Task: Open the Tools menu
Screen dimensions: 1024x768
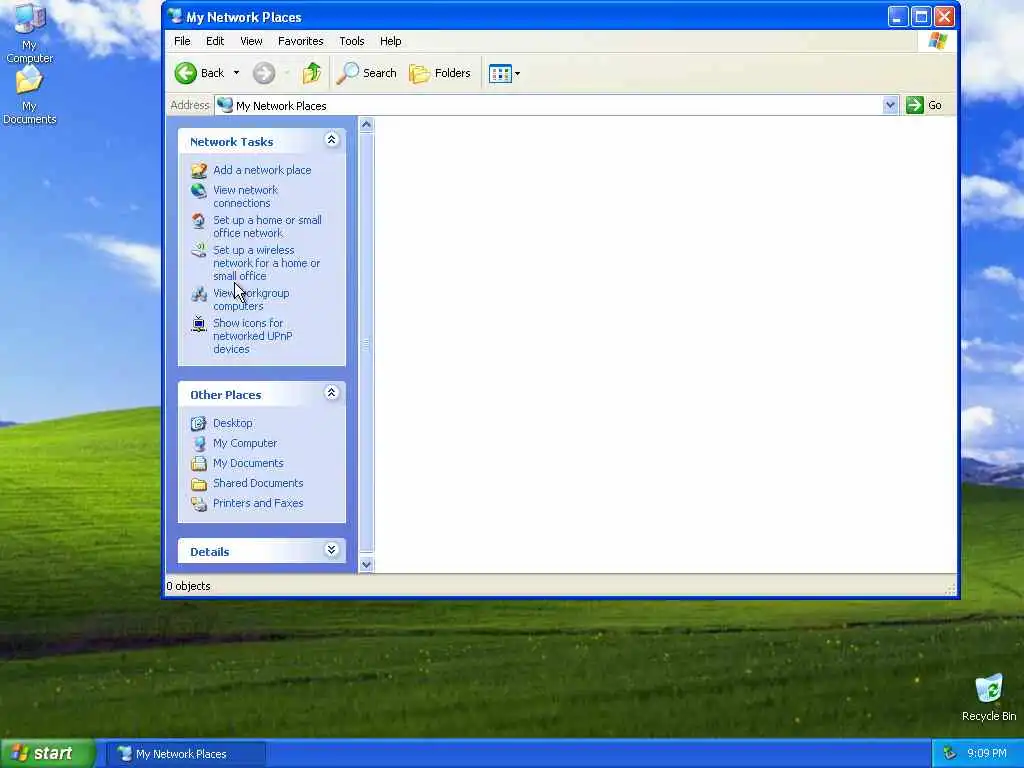Action: (351, 41)
